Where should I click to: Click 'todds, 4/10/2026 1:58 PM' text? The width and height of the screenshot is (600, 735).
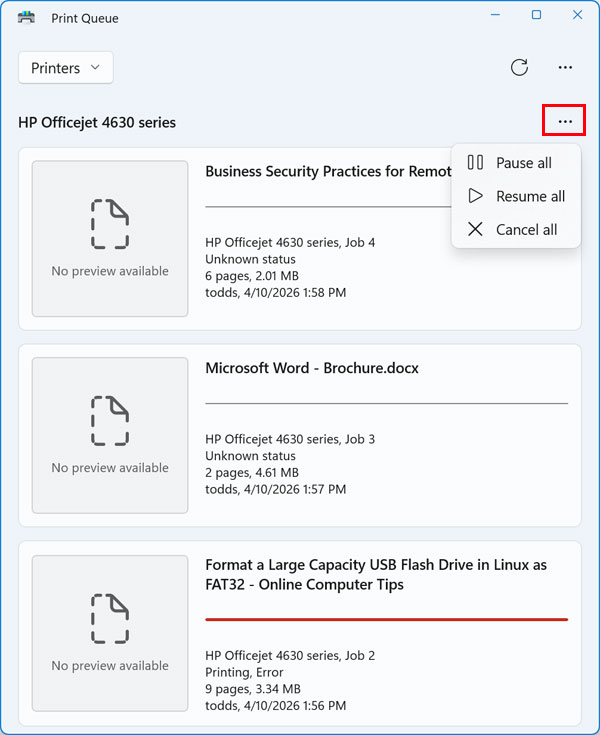(276, 292)
